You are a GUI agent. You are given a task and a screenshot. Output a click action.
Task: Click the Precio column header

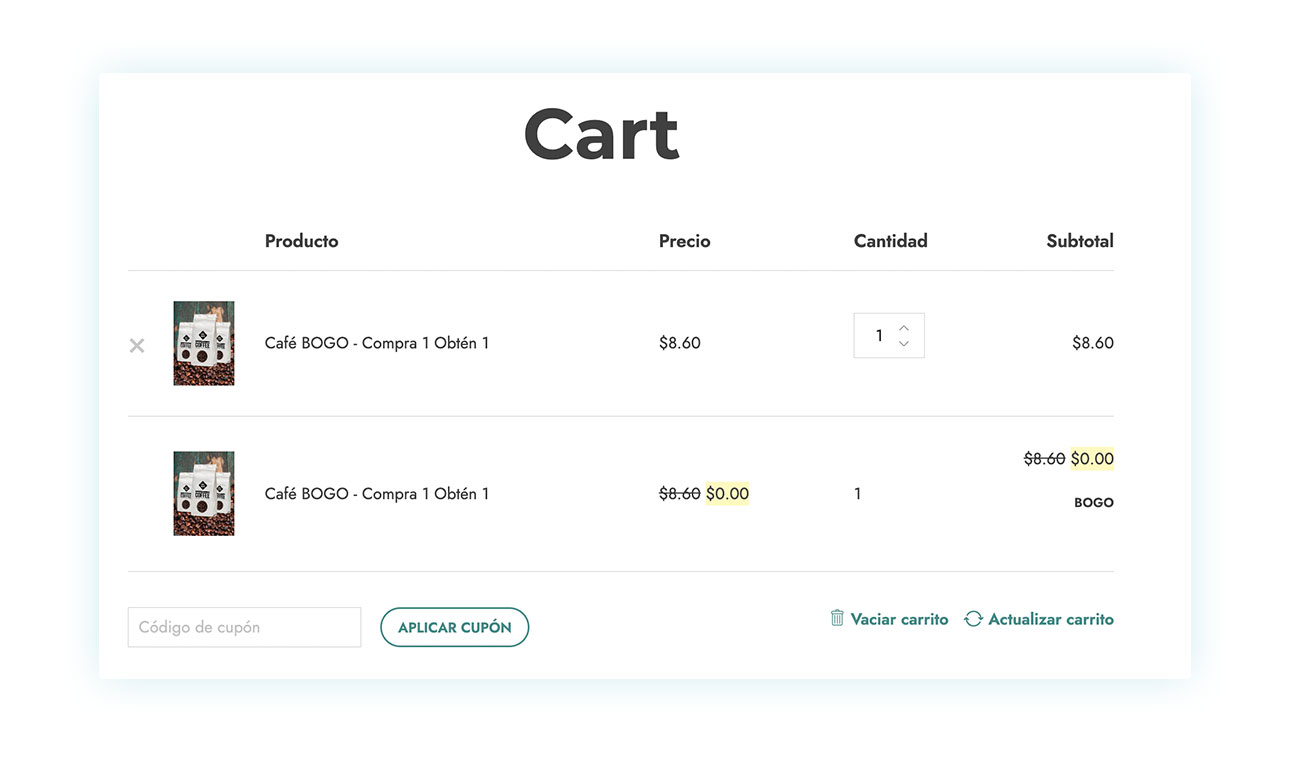[684, 241]
